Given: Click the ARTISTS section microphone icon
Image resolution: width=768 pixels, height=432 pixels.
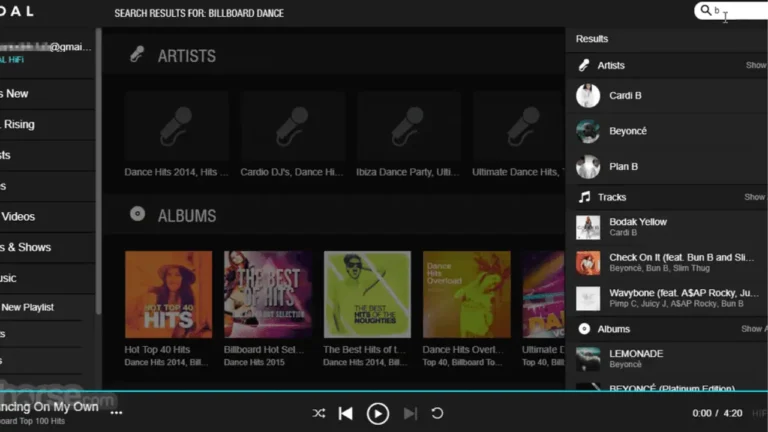Looking at the screenshot, I should 137,54.
